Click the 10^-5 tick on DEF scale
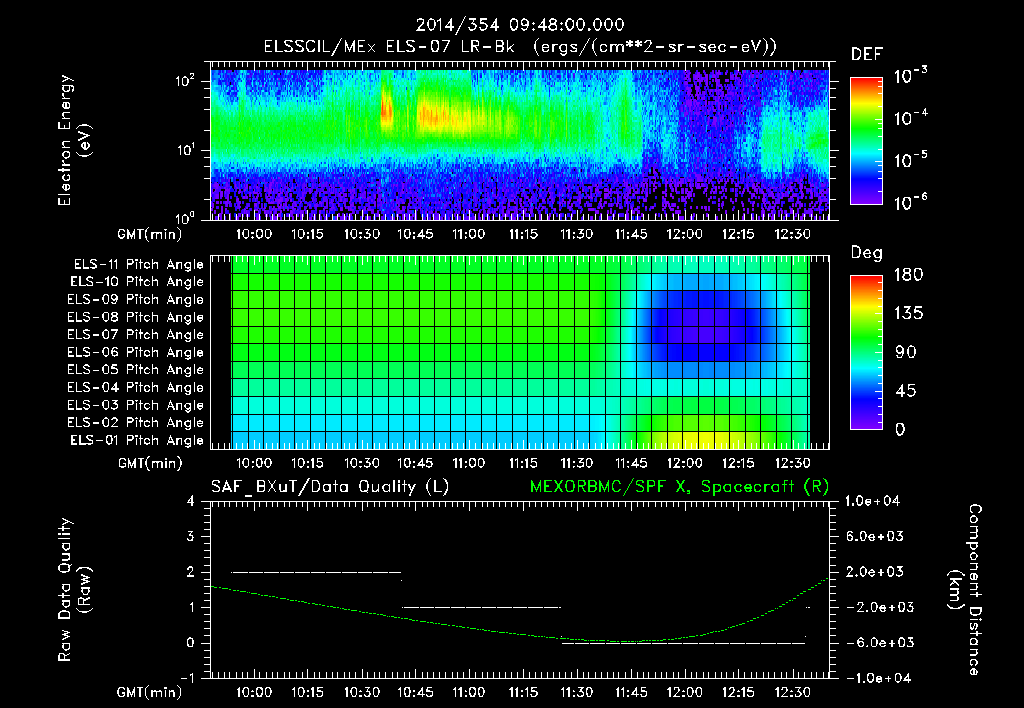1024x708 pixels. click(911, 161)
